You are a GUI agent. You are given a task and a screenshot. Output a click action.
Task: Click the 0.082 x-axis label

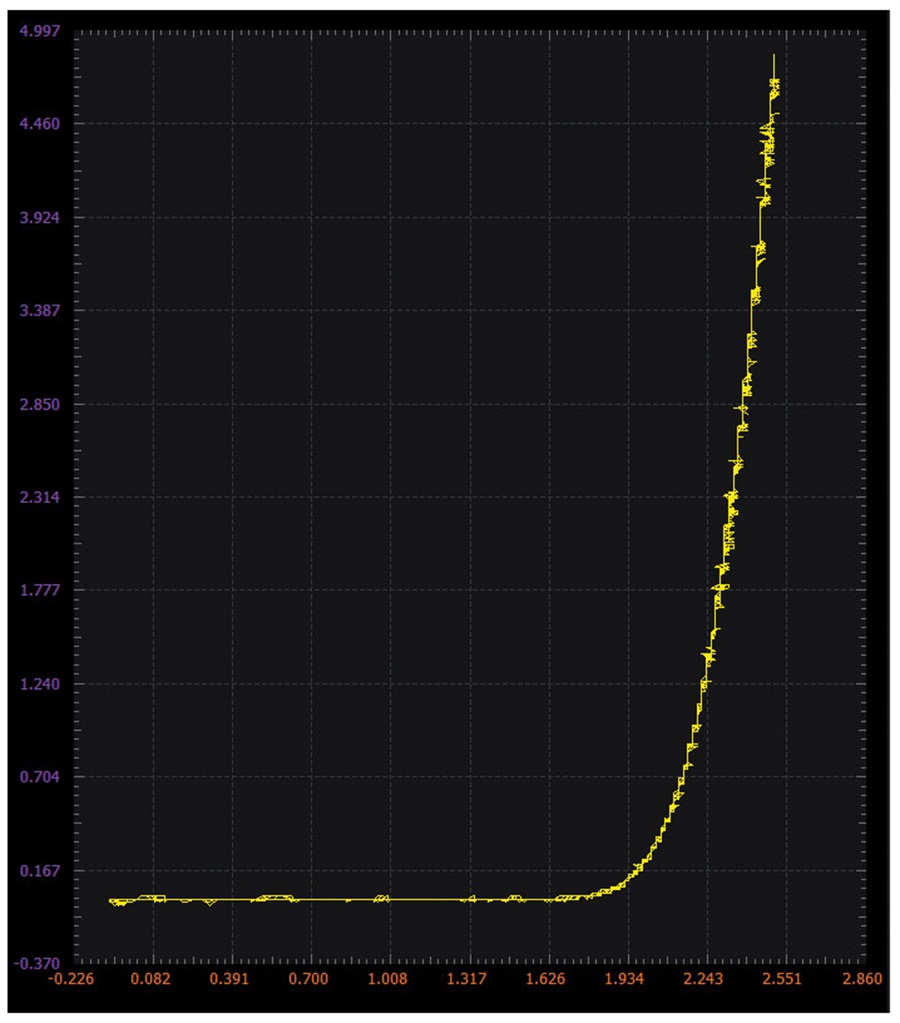click(x=150, y=979)
